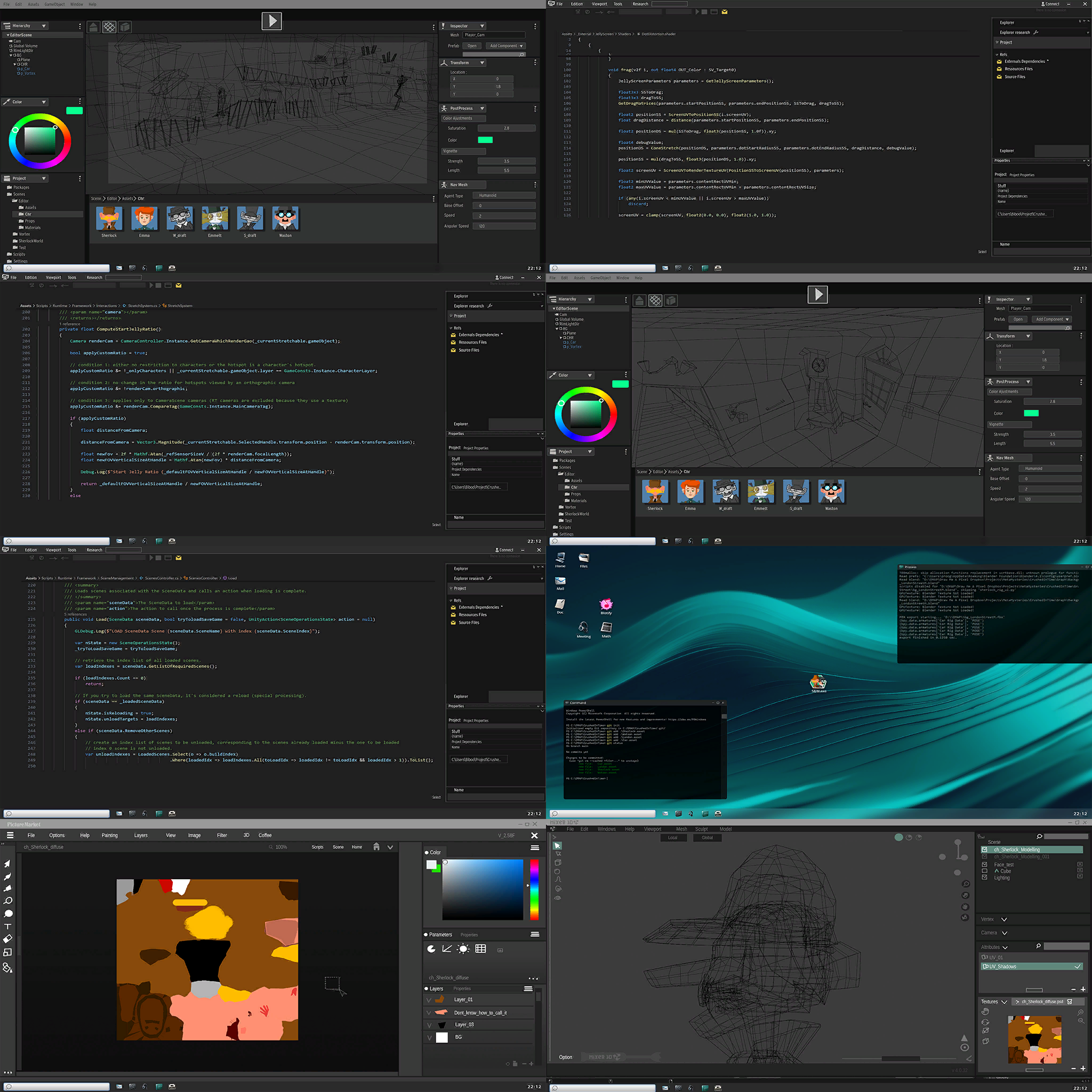This screenshot has width=1092, height=1092.
Task: Open the Meeting headset desktop icon
Action: (583, 628)
